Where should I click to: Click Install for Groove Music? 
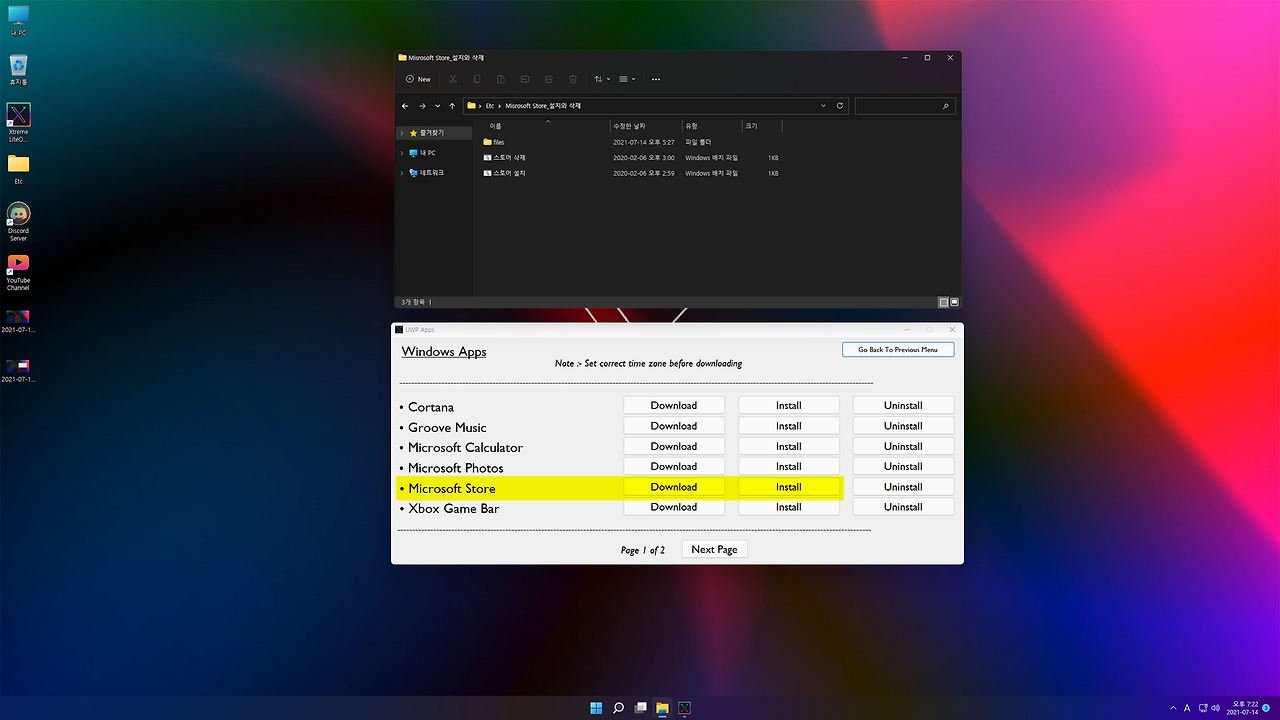pyautogui.click(x=789, y=426)
